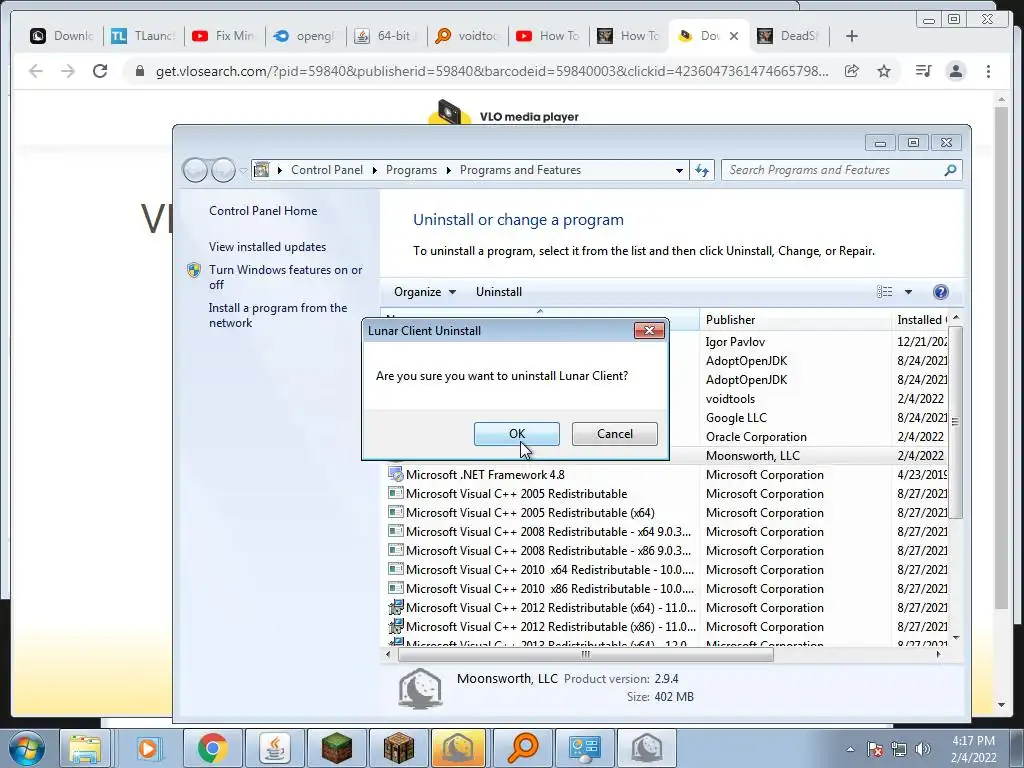Confirm uninstall with the OK button
The height and width of the screenshot is (768, 1024).
point(517,434)
